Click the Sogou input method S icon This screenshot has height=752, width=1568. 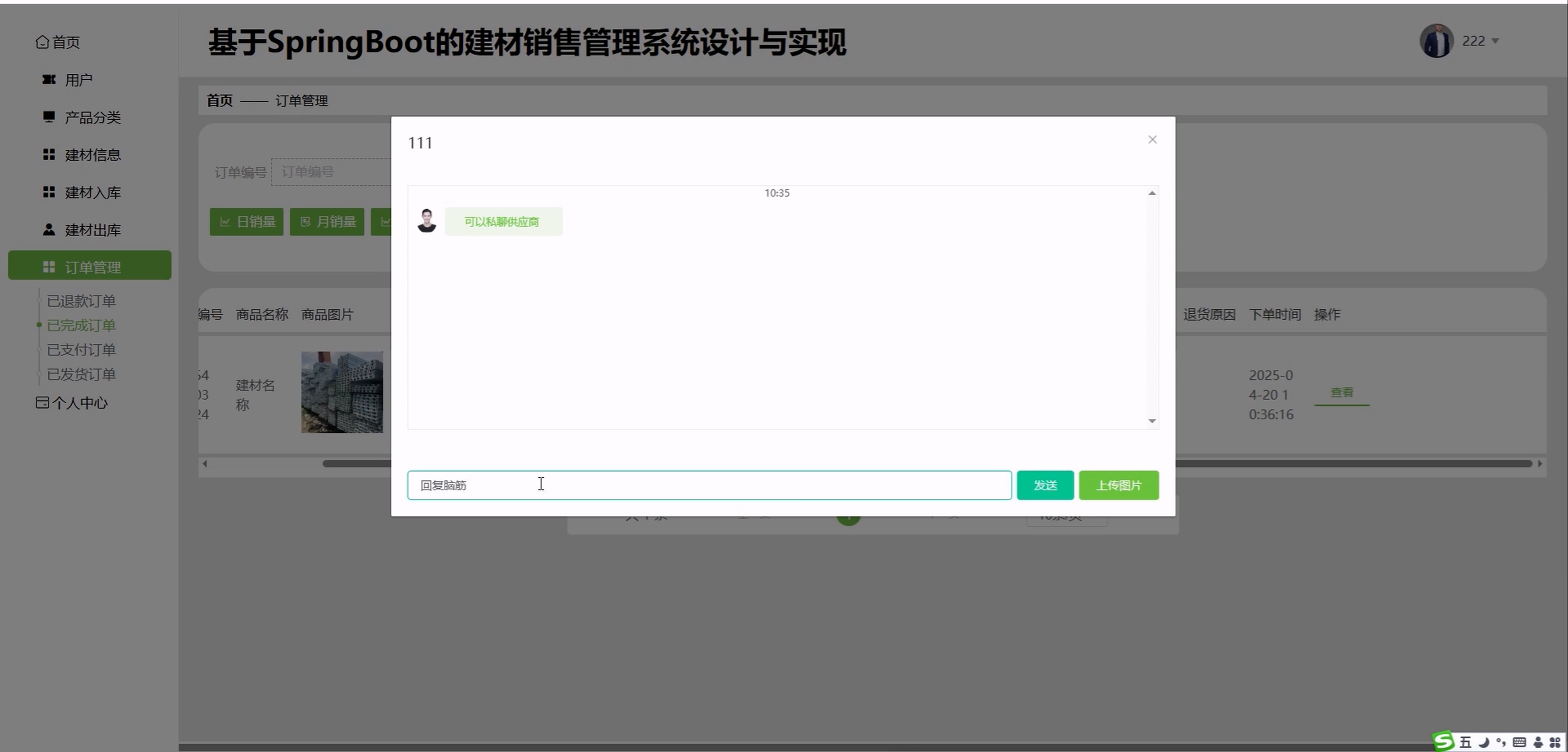(1443, 741)
